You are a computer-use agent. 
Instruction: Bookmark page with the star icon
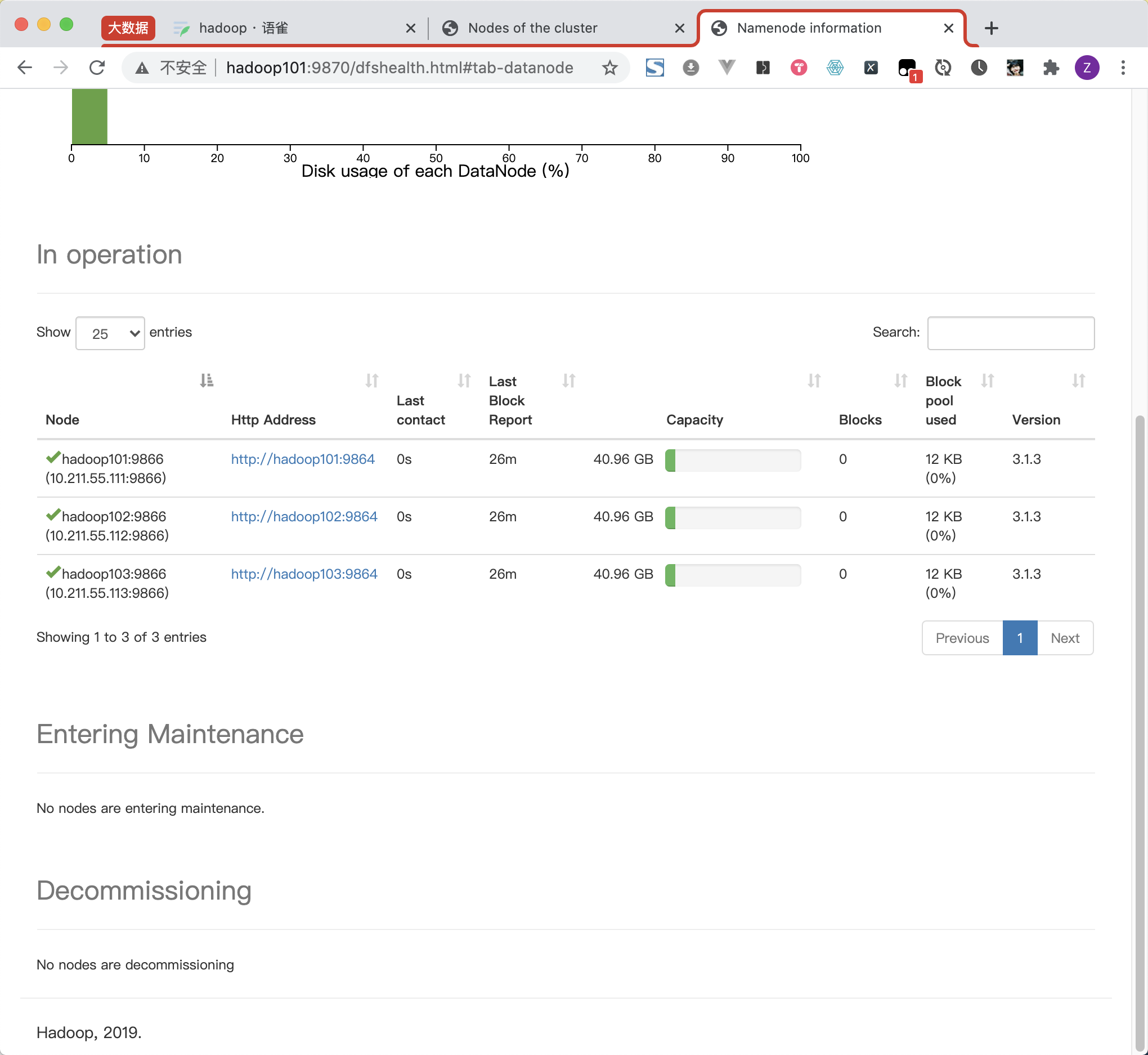(x=610, y=68)
